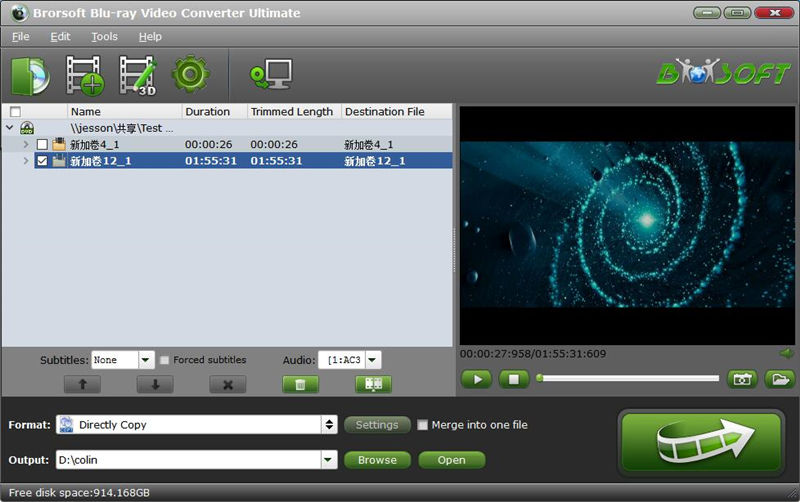Open the Audio track dropdown
Image resolution: width=800 pixels, height=502 pixels.
372,360
